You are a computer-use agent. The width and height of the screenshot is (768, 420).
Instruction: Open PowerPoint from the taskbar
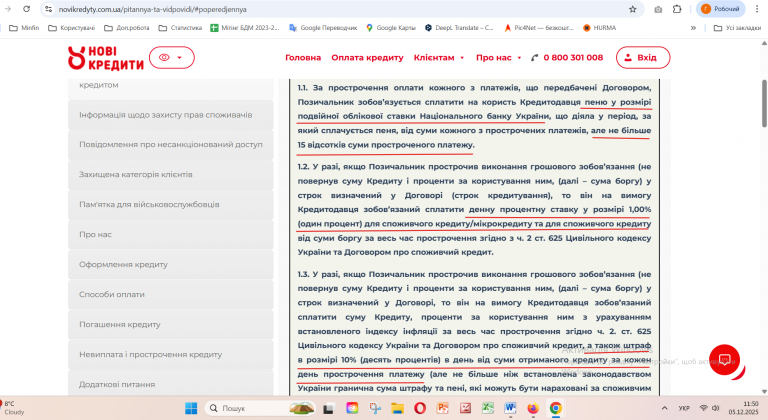coord(443,408)
